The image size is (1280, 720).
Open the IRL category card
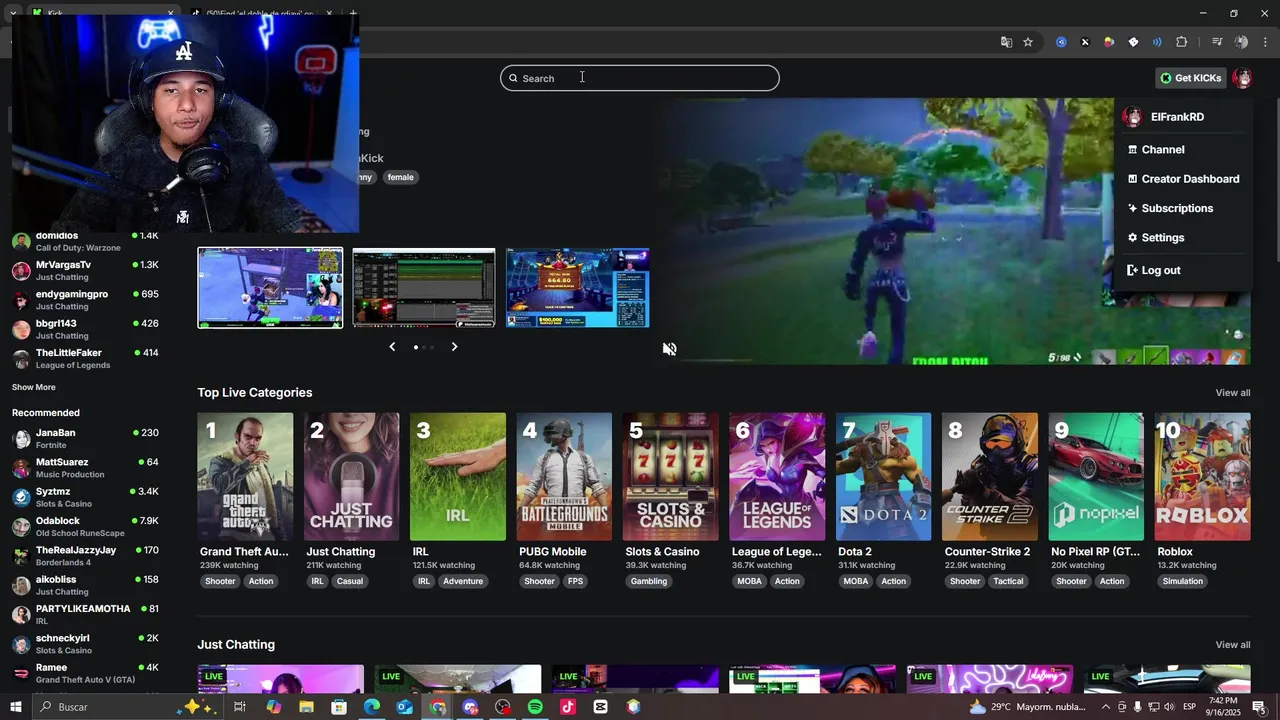(x=458, y=477)
